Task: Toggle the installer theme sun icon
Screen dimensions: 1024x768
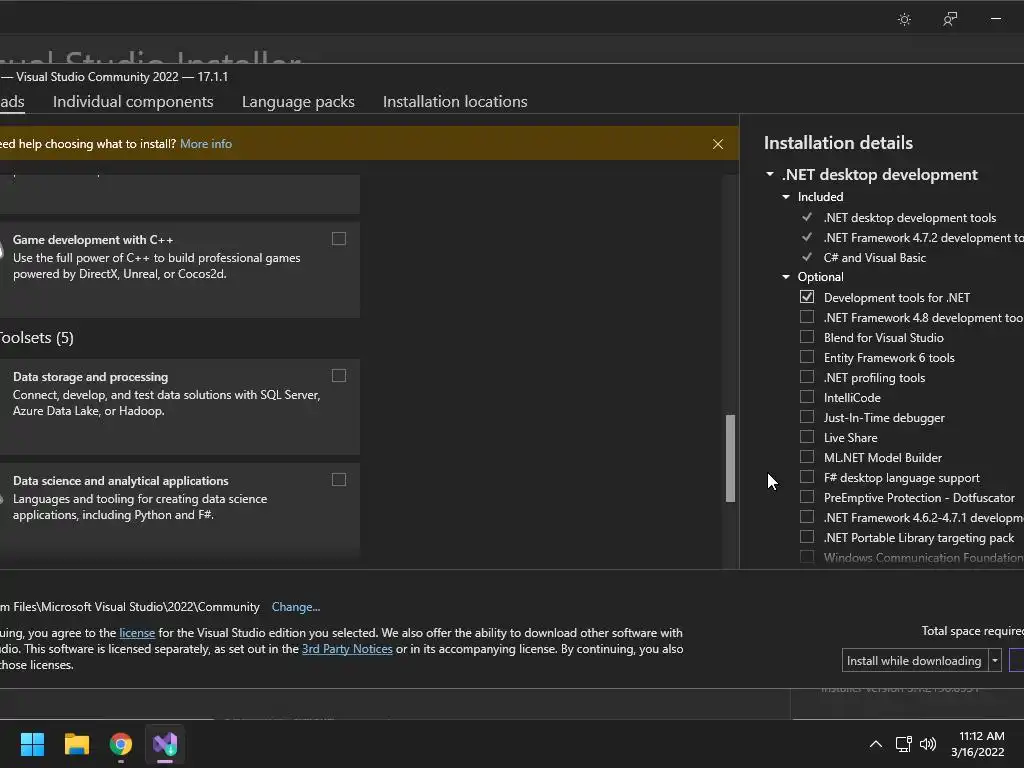Action: pos(904,20)
